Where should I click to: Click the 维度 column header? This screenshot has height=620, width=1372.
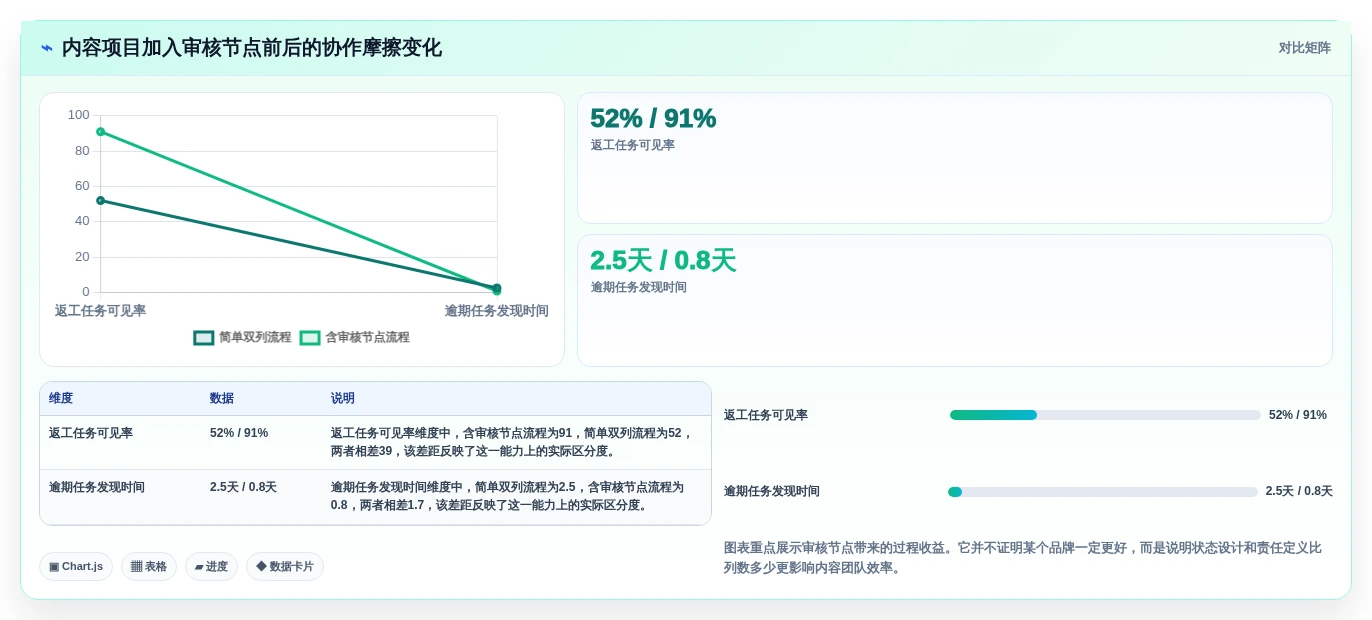tap(61, 398)
